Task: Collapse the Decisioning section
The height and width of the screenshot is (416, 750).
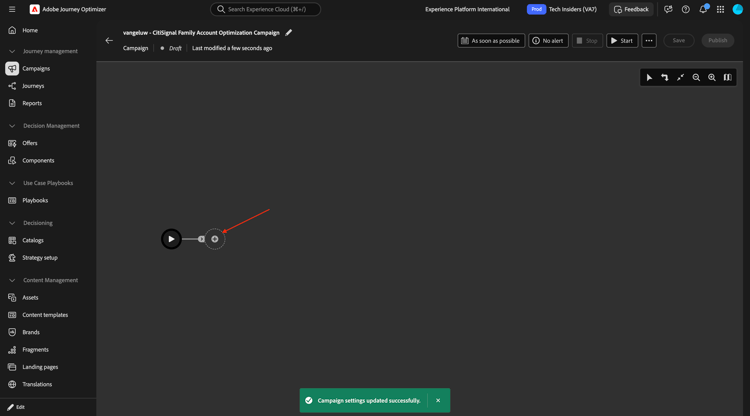Action: [x=12, y=223]
